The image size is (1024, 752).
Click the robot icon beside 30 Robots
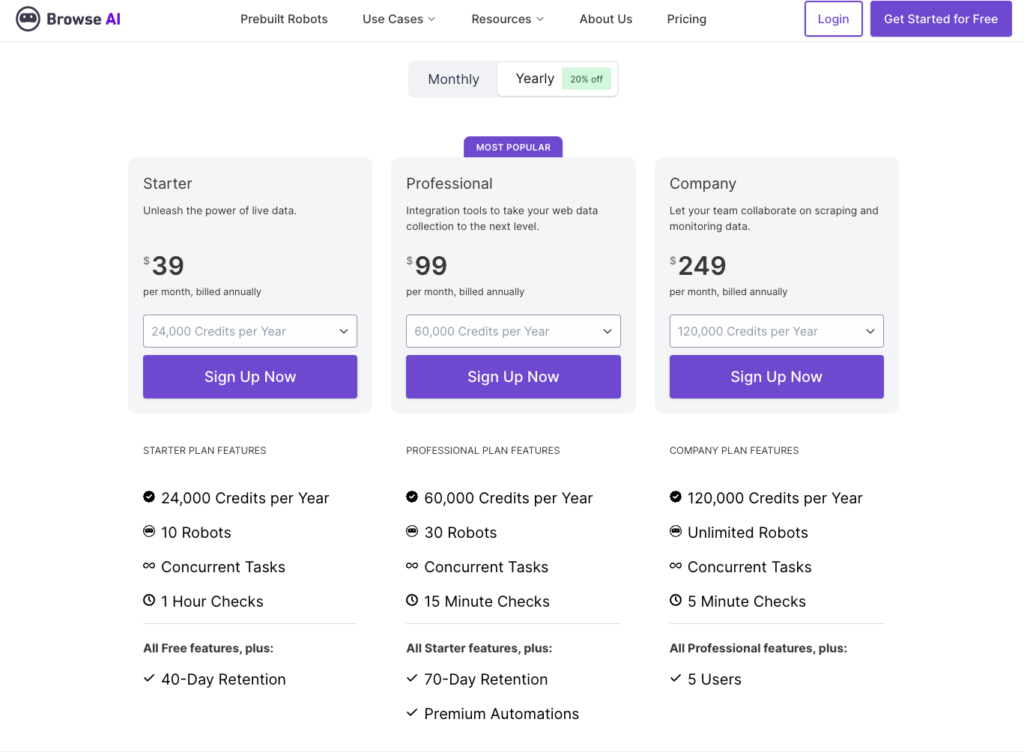(412, 531)
